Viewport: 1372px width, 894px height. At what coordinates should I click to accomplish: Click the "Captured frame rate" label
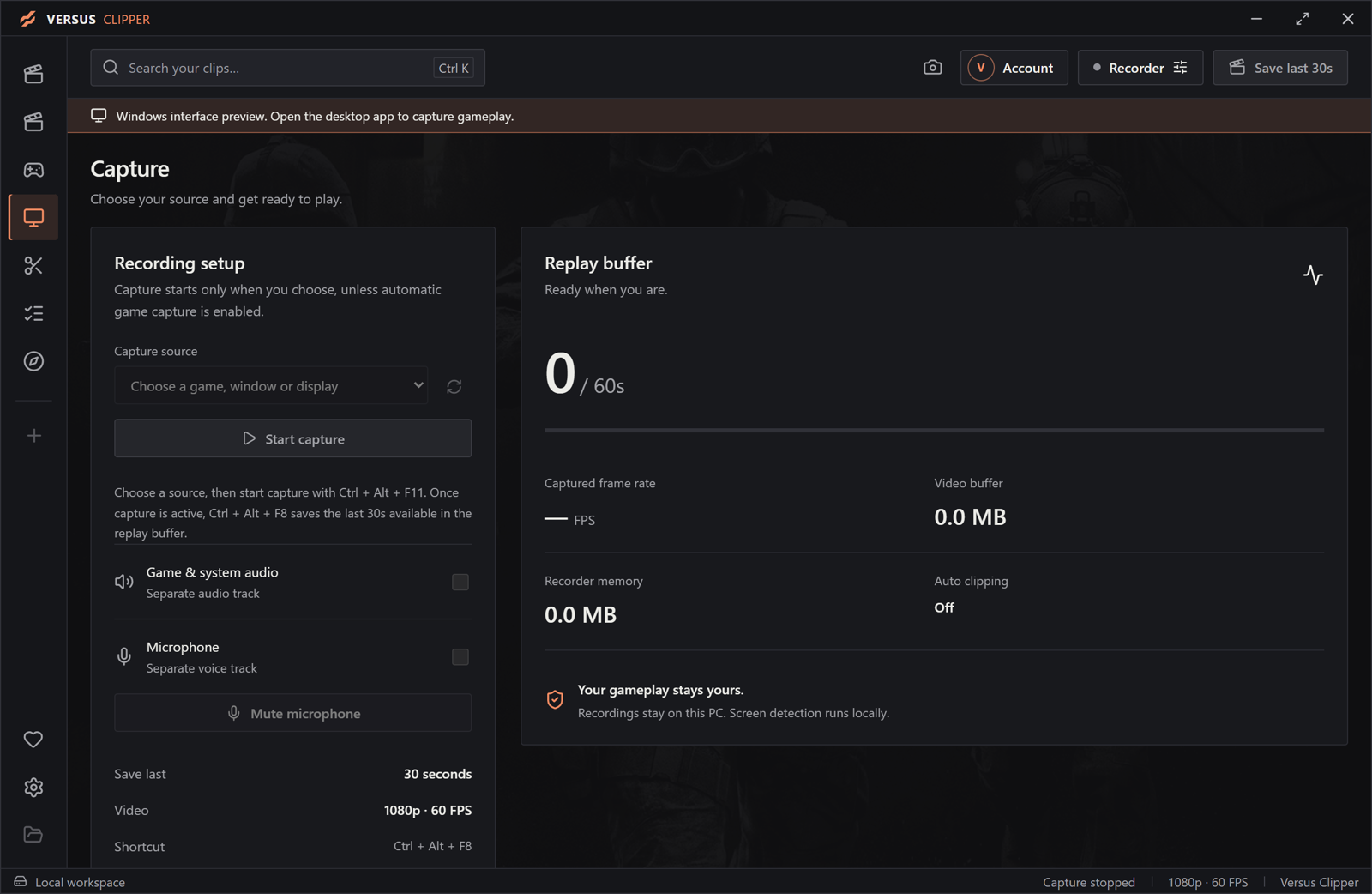(x=599, y=483)
